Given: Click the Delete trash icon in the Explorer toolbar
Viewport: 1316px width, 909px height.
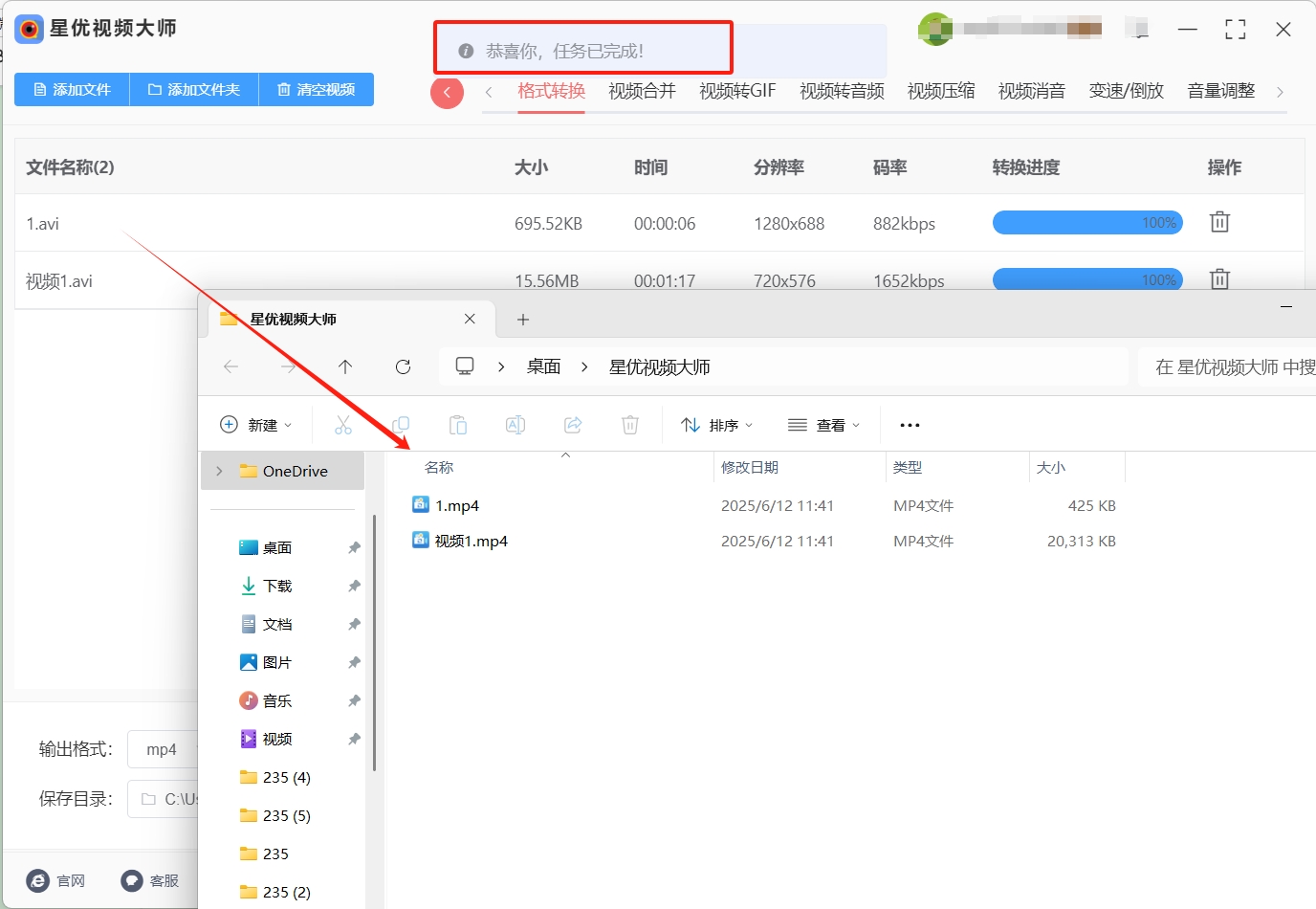Looking at the screenshot, I should (630, 425).
